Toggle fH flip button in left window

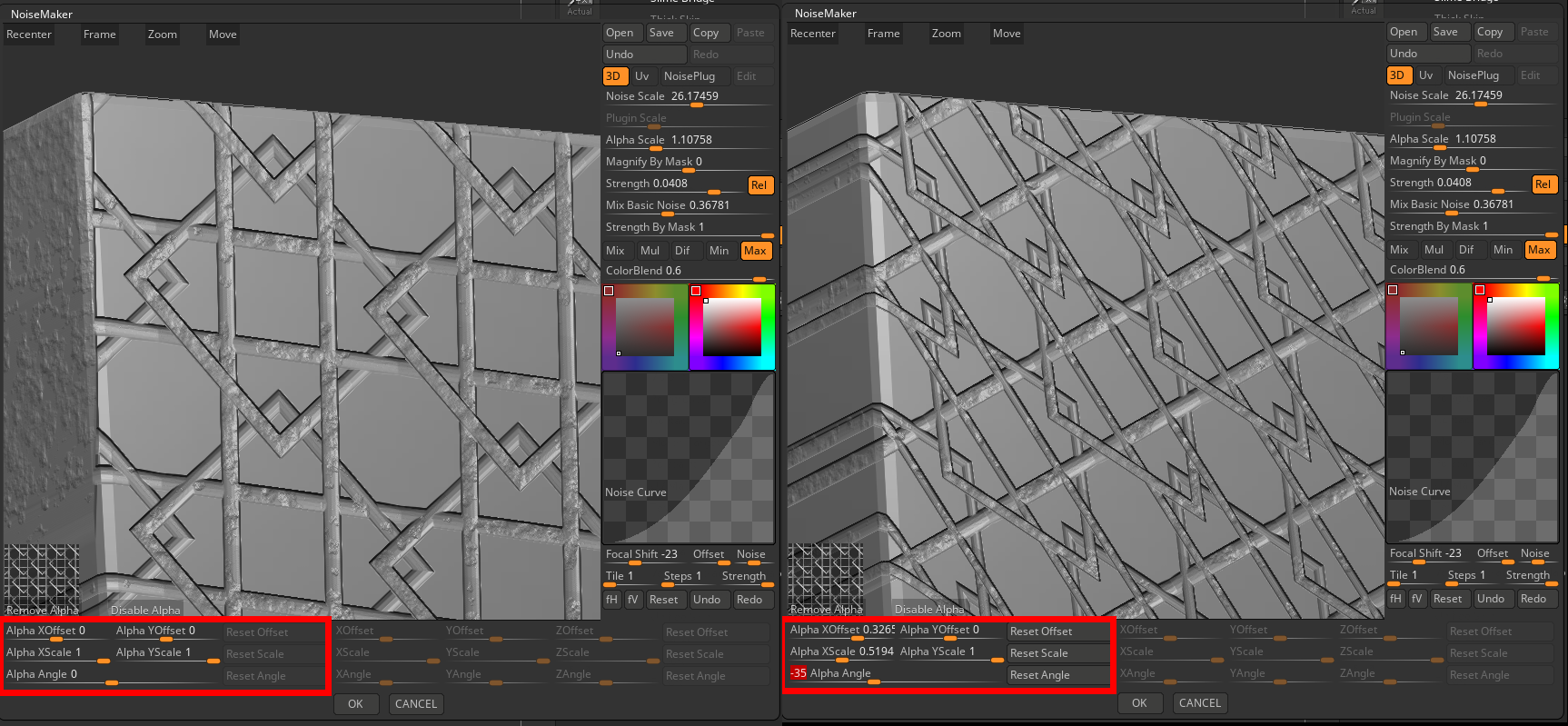[611, 600]
